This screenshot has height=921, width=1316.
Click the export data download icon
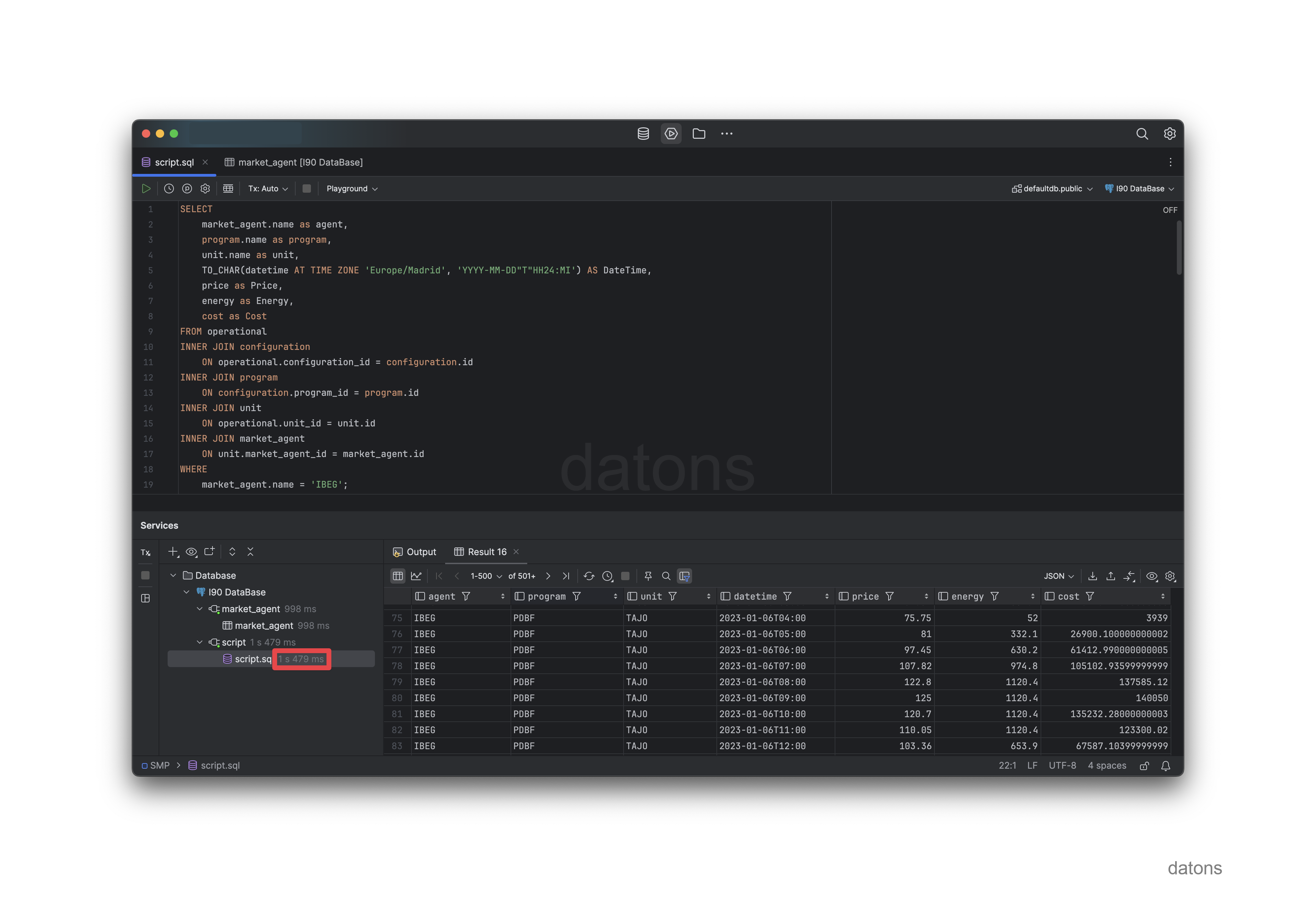[x=1092, y=576]
